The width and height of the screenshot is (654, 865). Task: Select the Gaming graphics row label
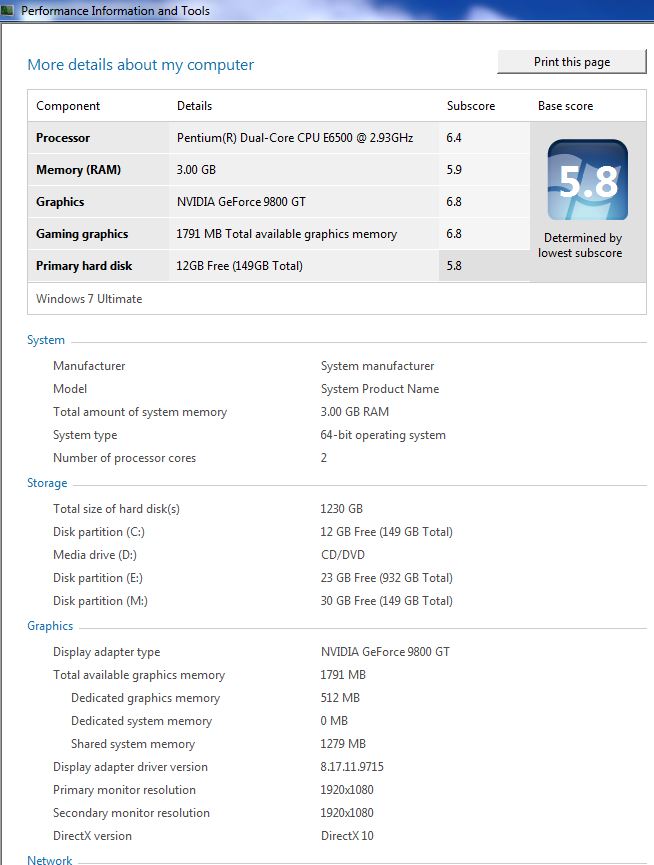[82, 234]
